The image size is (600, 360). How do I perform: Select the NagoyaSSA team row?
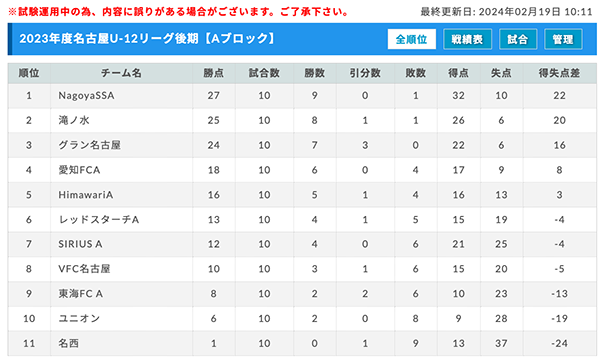[x=302, y=96]
